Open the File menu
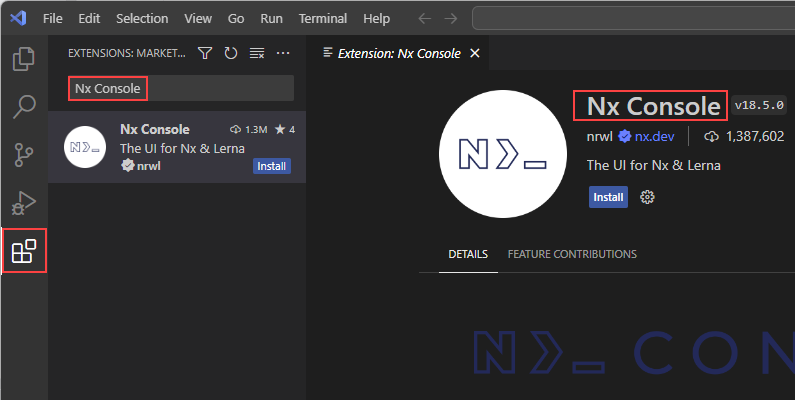The image size is (795, 400). (53, 19)
